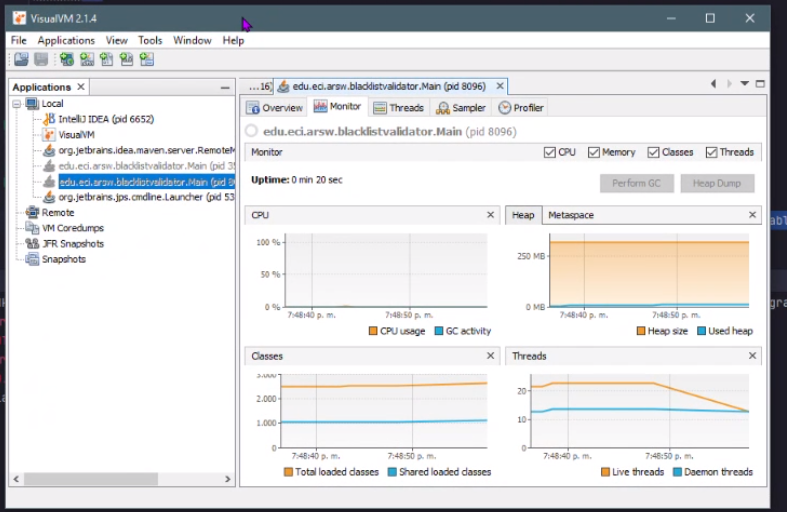Click the Local computer icon

[33, 103]
